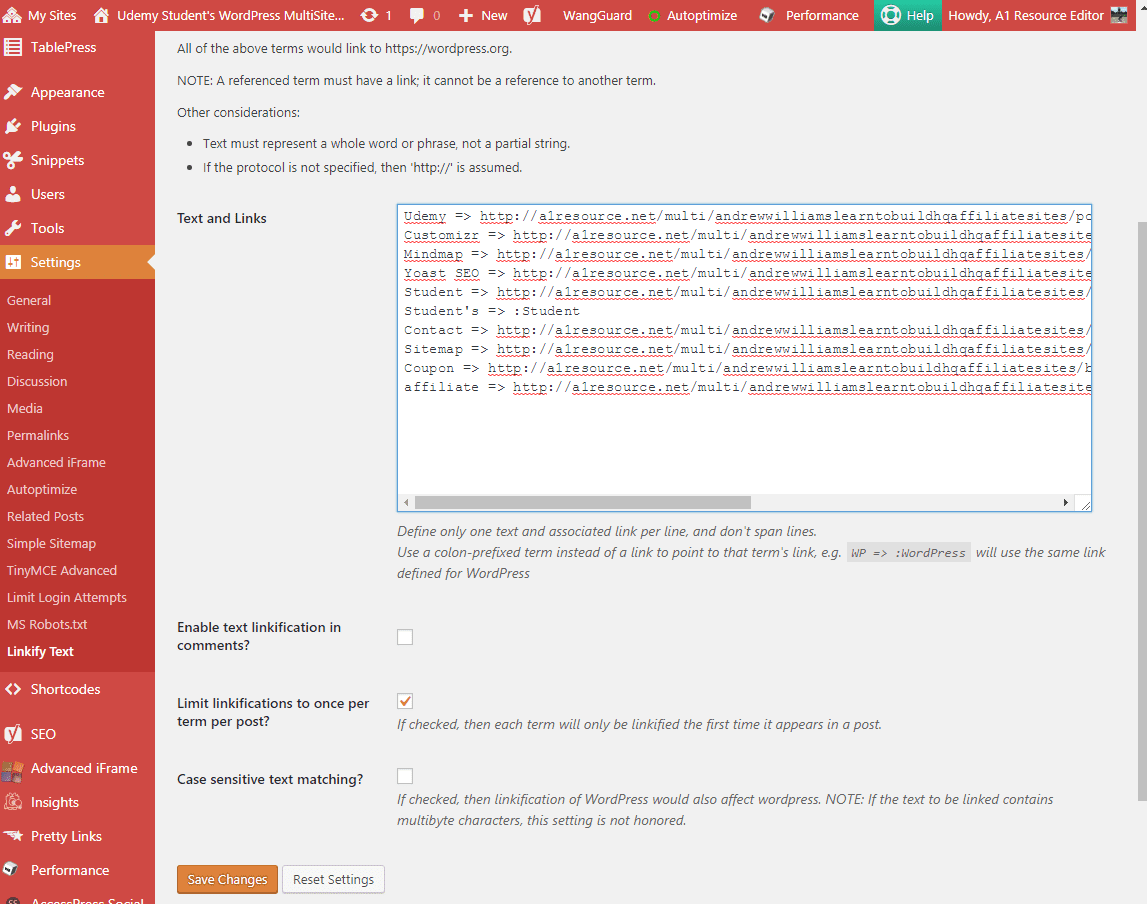Open the Permalinks settings page
This screenshot has width=1147, height=904.
(x=39, y=435)
